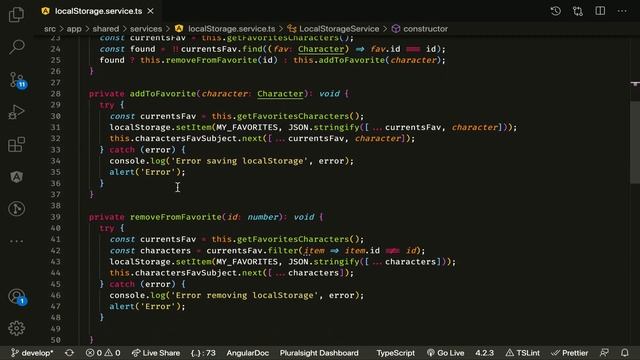
Task: Click MY_FAVORITES on line 43
Action: [247, 262]
